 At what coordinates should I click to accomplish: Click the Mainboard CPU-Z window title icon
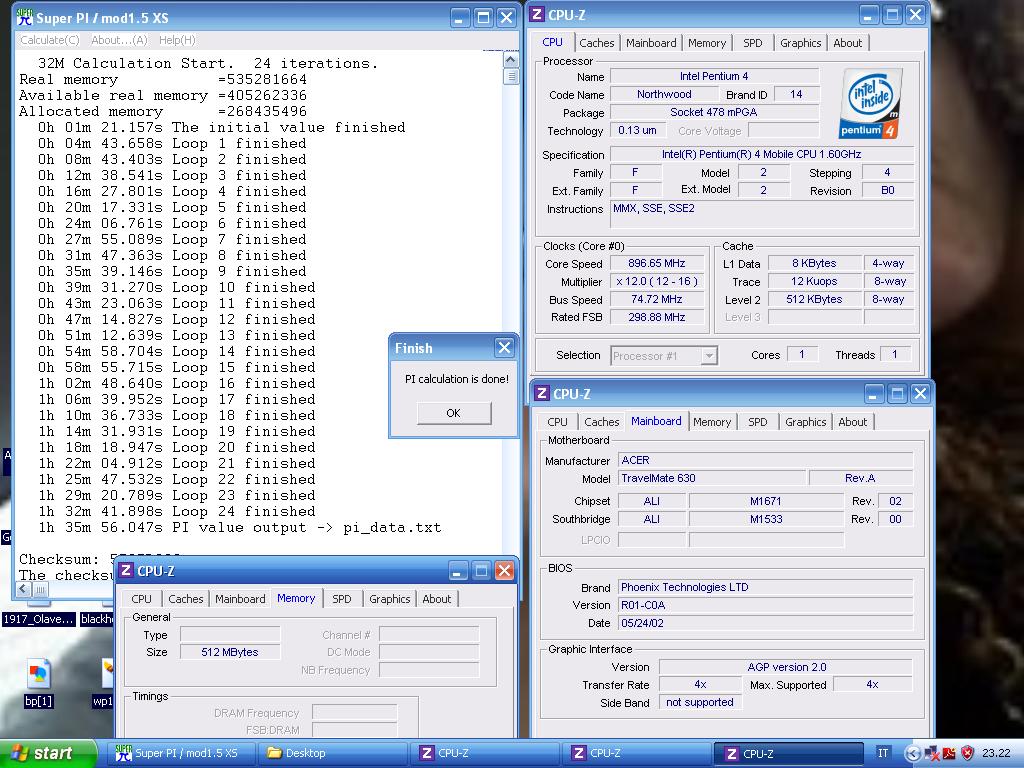542,394
